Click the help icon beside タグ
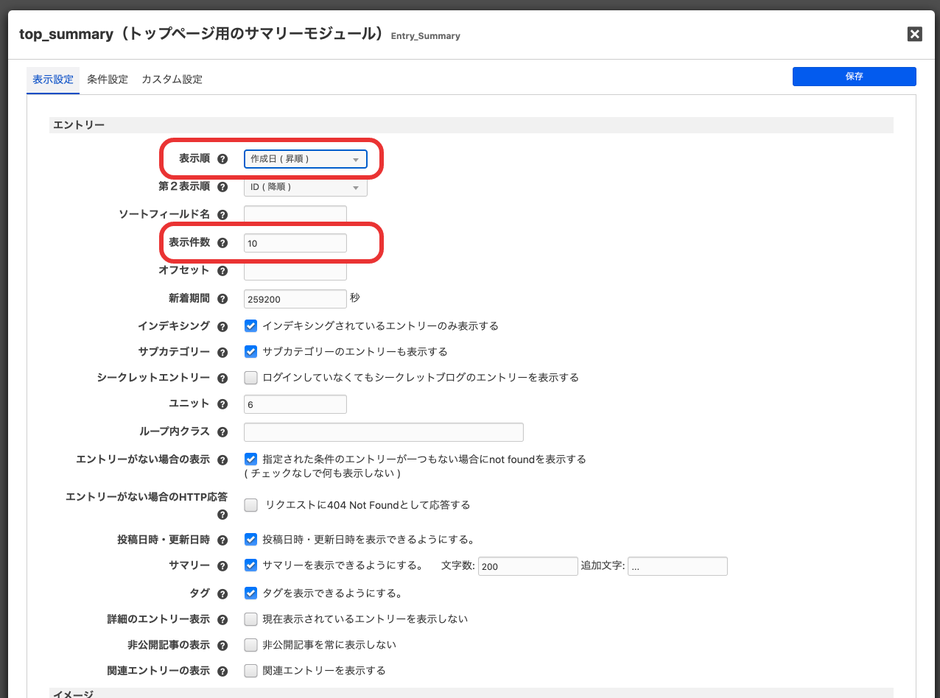 (x=223, y=592)
